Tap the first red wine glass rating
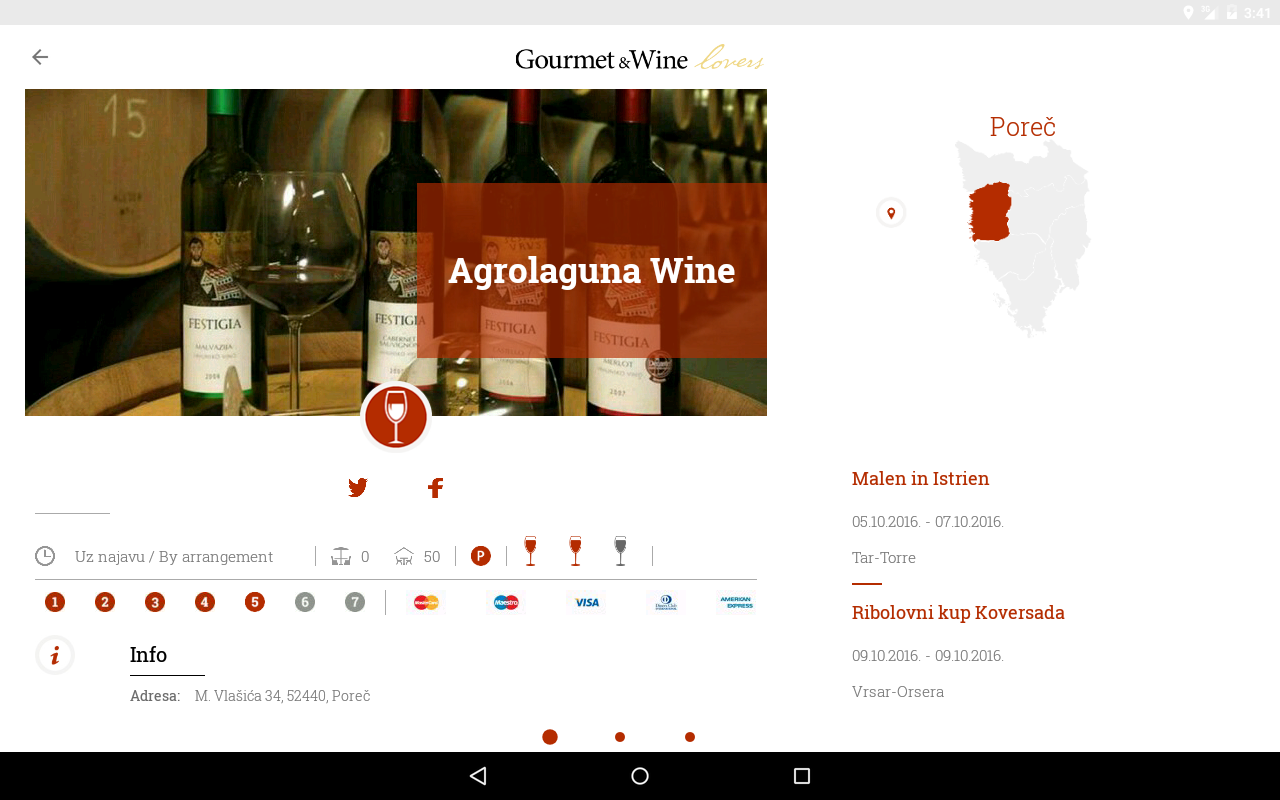The height and width of the screenshot is (800, 1280). [x=530, y=551]
